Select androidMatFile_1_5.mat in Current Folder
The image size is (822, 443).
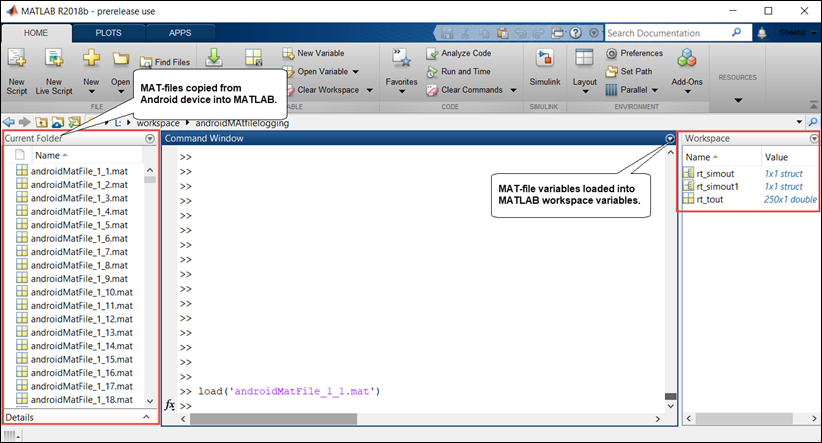pyautogui.click(x=78, y=225)
